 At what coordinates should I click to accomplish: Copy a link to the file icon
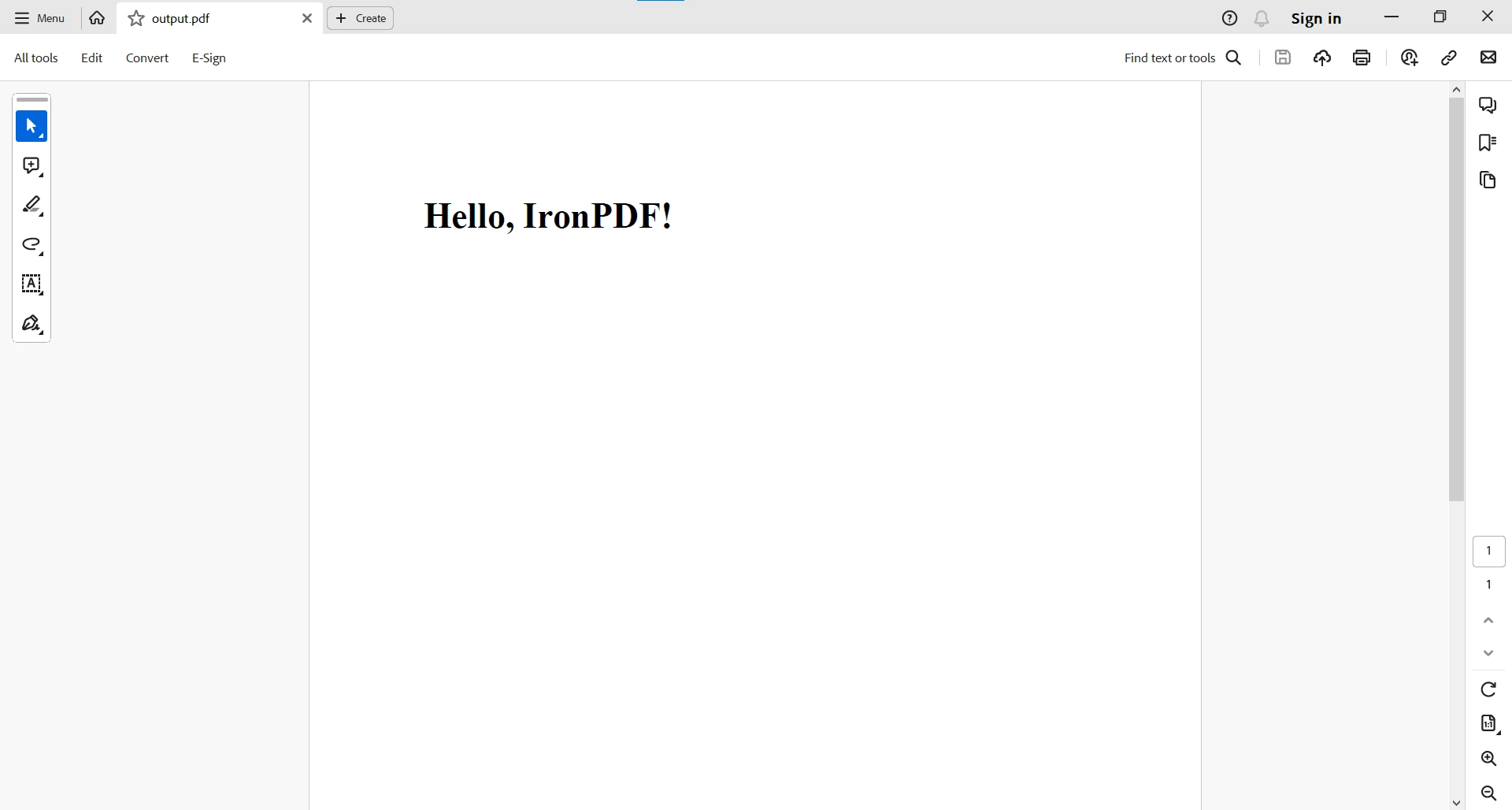[1450, 58]
